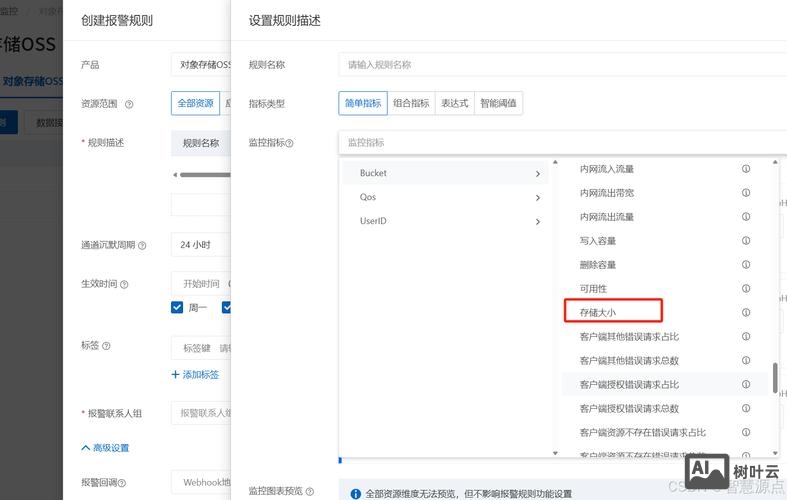Click info icon beside 内网流入流量
Image resolution: width=787 pixels, height=500 pixels.
tap(746, 169)
